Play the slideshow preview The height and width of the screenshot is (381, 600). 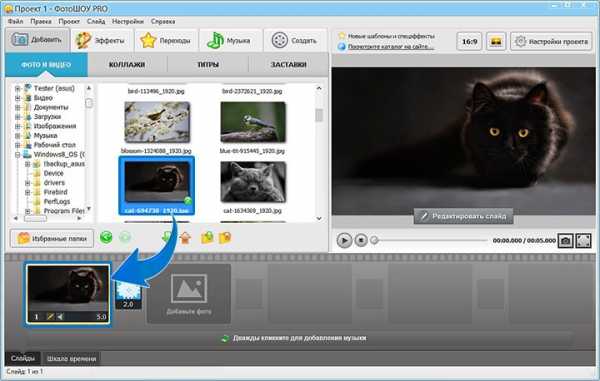[x=344, y=240]
